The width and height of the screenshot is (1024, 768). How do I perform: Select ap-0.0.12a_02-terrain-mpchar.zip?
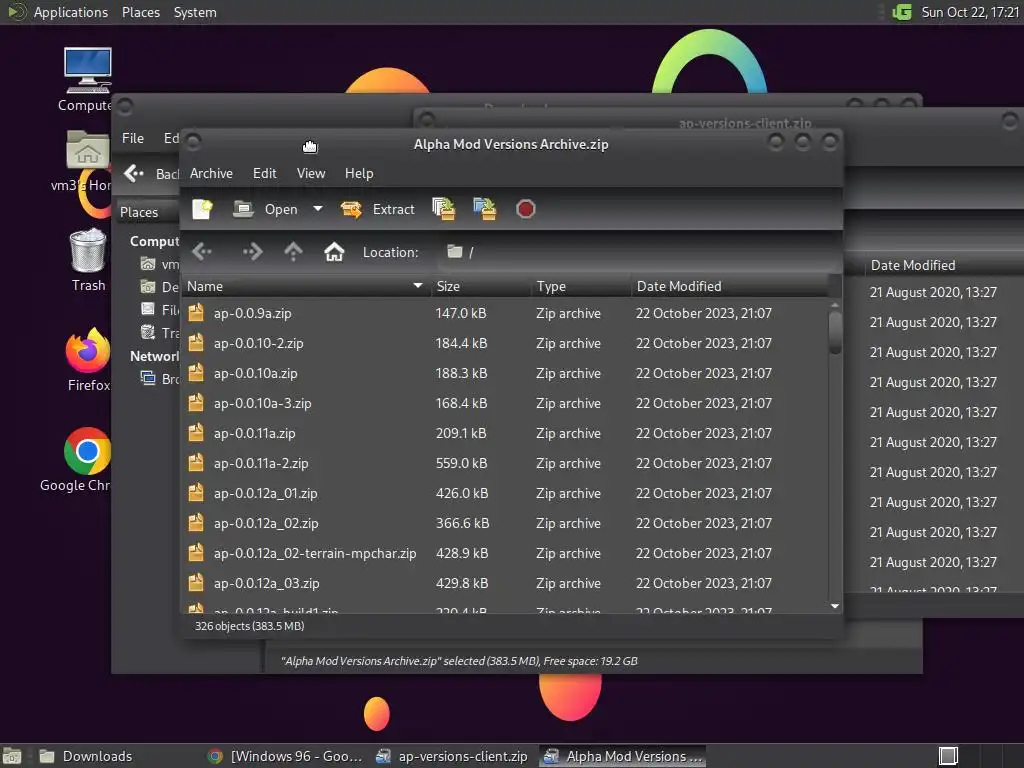click(504, 553)
